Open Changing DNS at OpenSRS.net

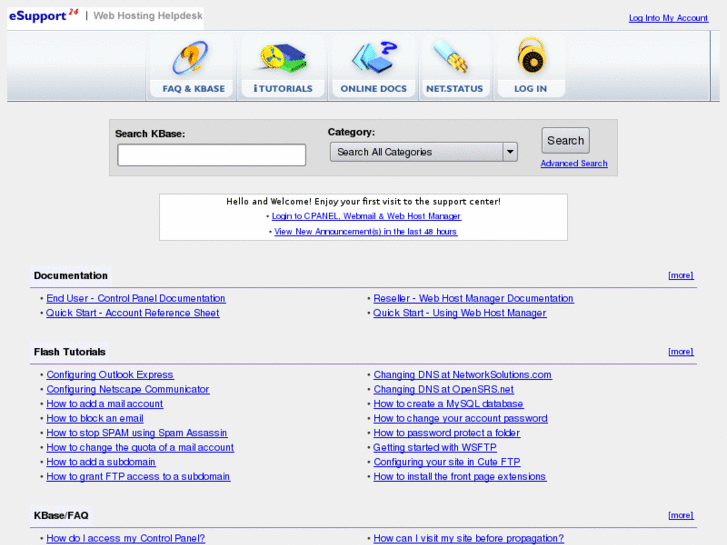pyautogui.click(x=444, y=389)
